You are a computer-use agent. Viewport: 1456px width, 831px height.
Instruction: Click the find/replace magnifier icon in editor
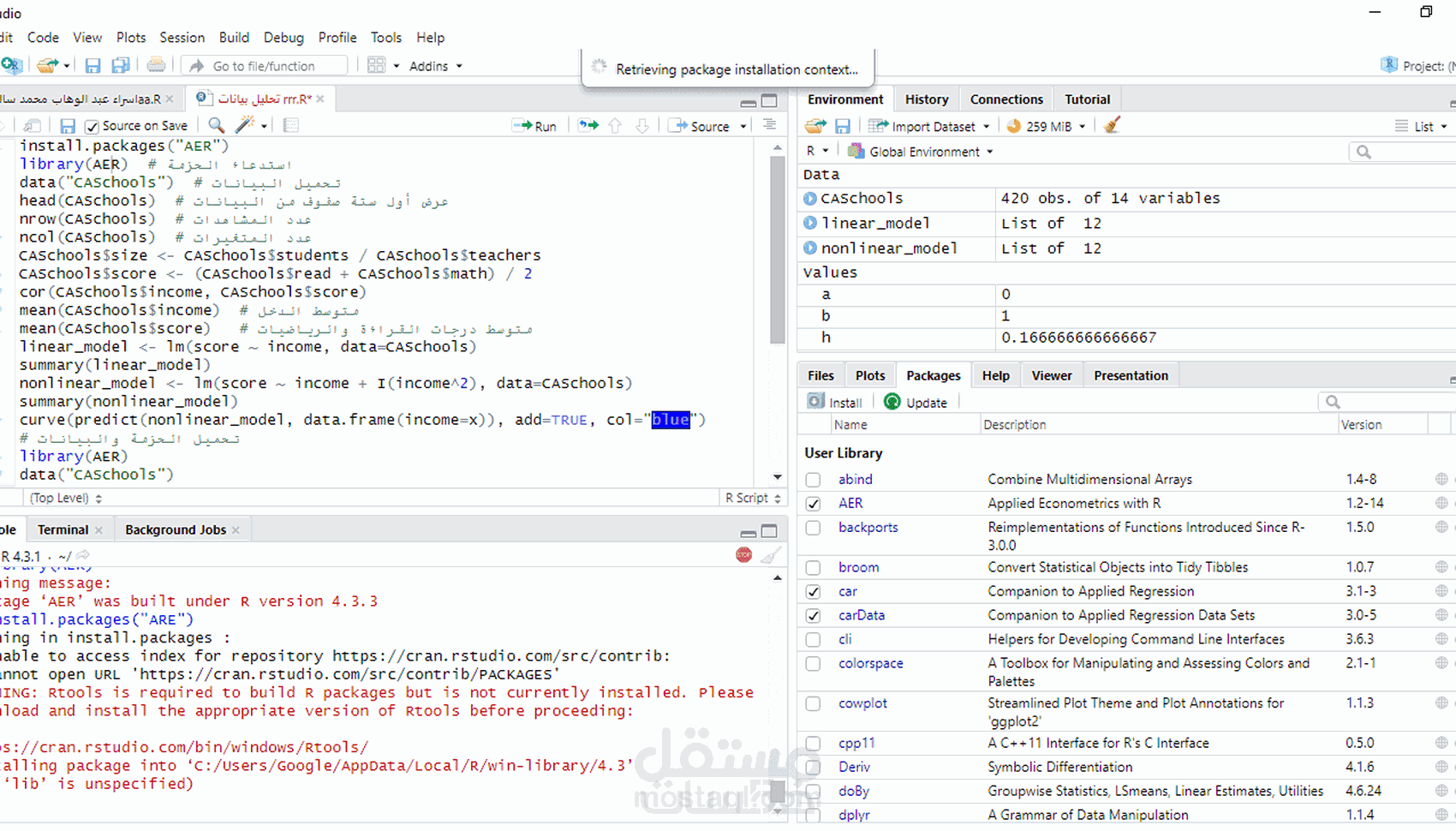[x=217, y=125]
